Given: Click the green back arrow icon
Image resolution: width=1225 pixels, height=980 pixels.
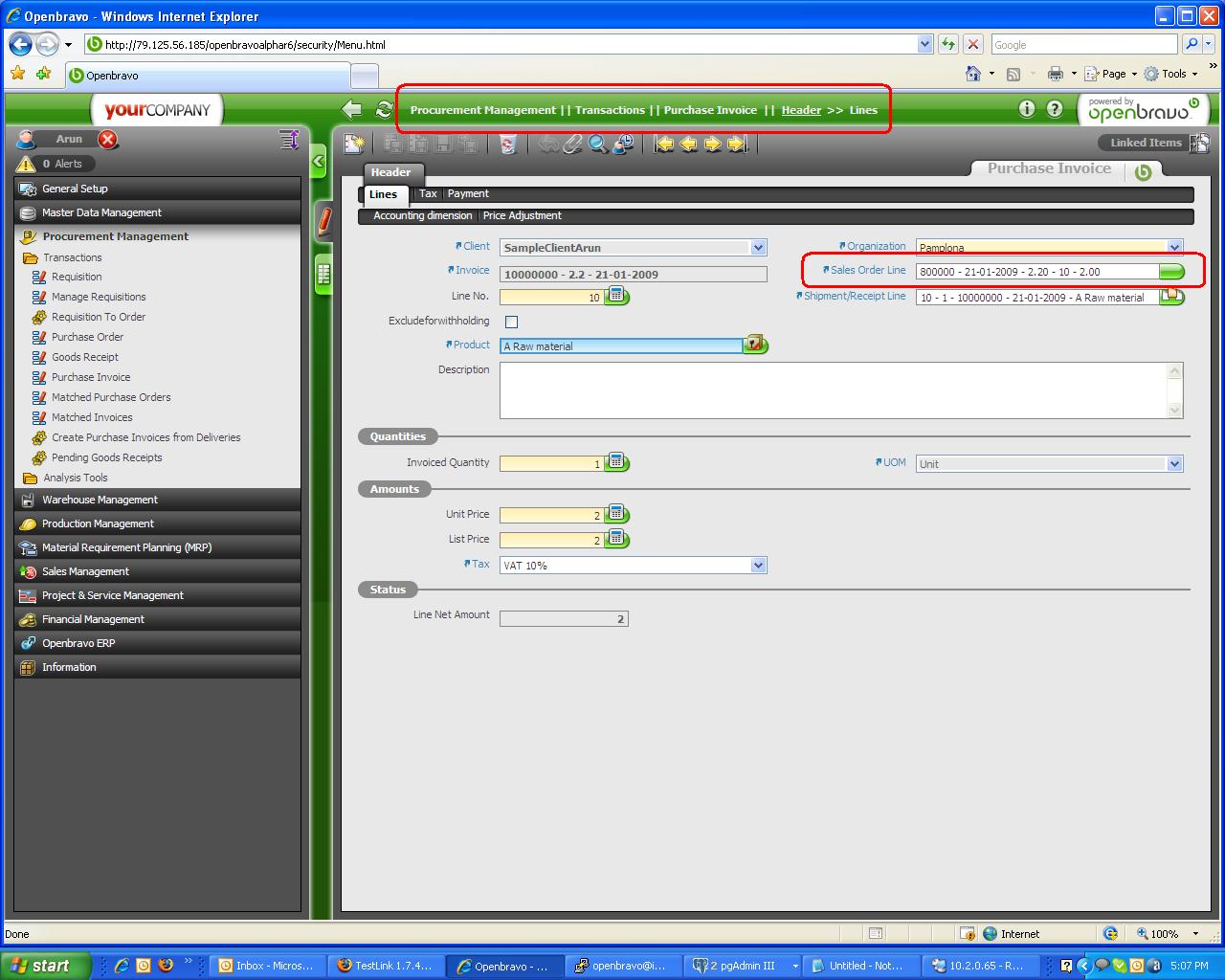Looking at the screenshot, I should click(x=352, y=110).
